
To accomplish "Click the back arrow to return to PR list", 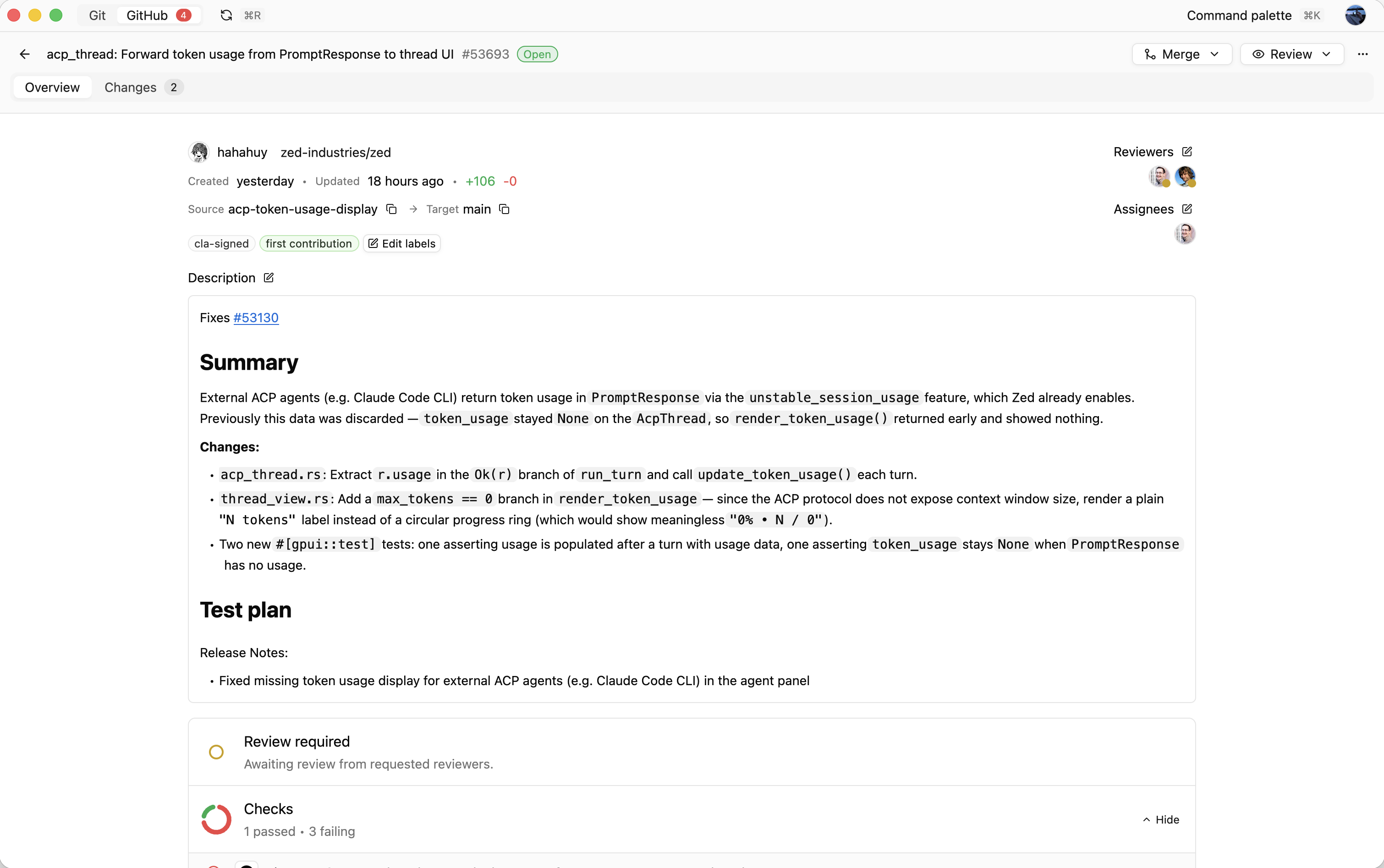I will 25,54.
